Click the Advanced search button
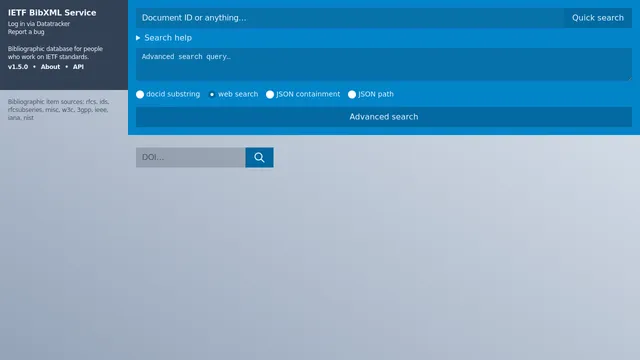Viewport: 640px width, 360px height. (x=384, y=117)
